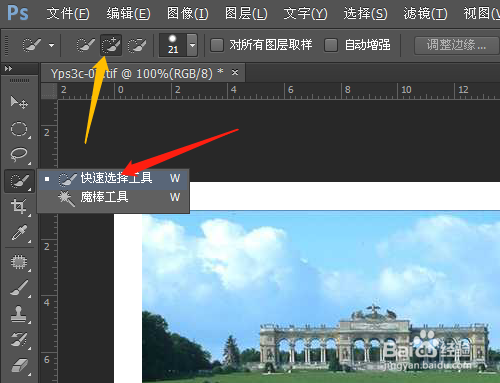Open the 滤镜(T) menu
The image size is (500, 383).
point(425,14)
